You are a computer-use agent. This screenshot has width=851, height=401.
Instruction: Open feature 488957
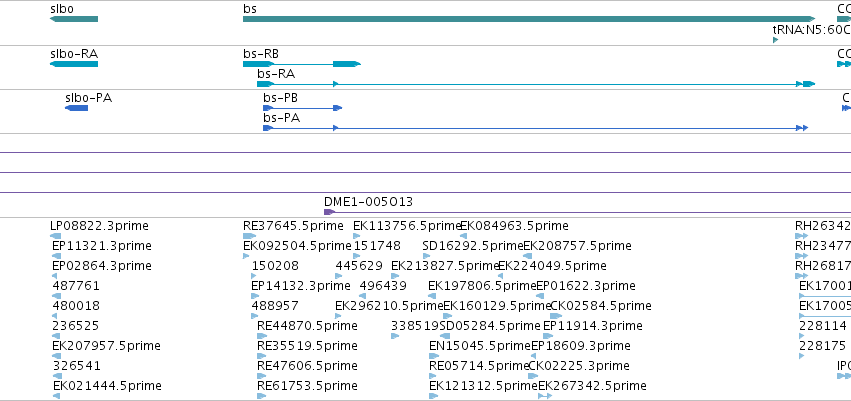(x=275, y=305)
